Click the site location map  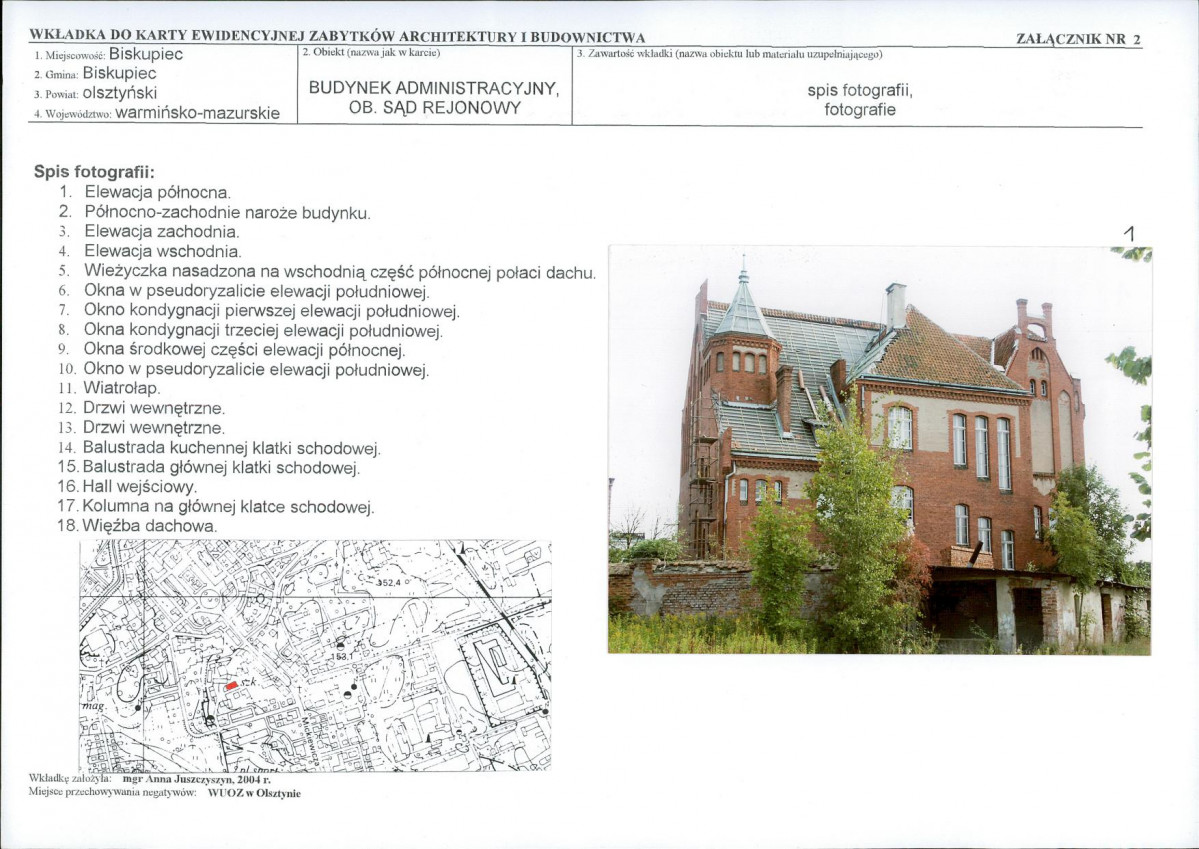315,655
